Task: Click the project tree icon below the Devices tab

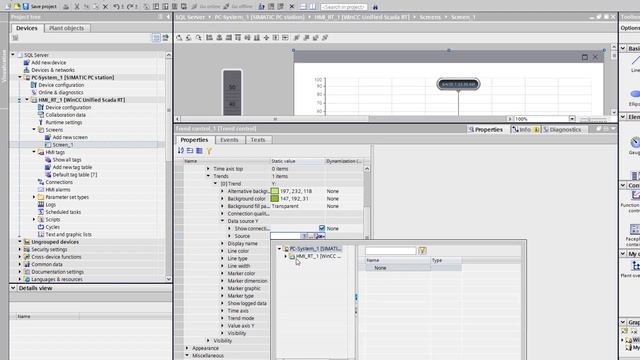Action: pyautogui.click(x=15, y=38)
